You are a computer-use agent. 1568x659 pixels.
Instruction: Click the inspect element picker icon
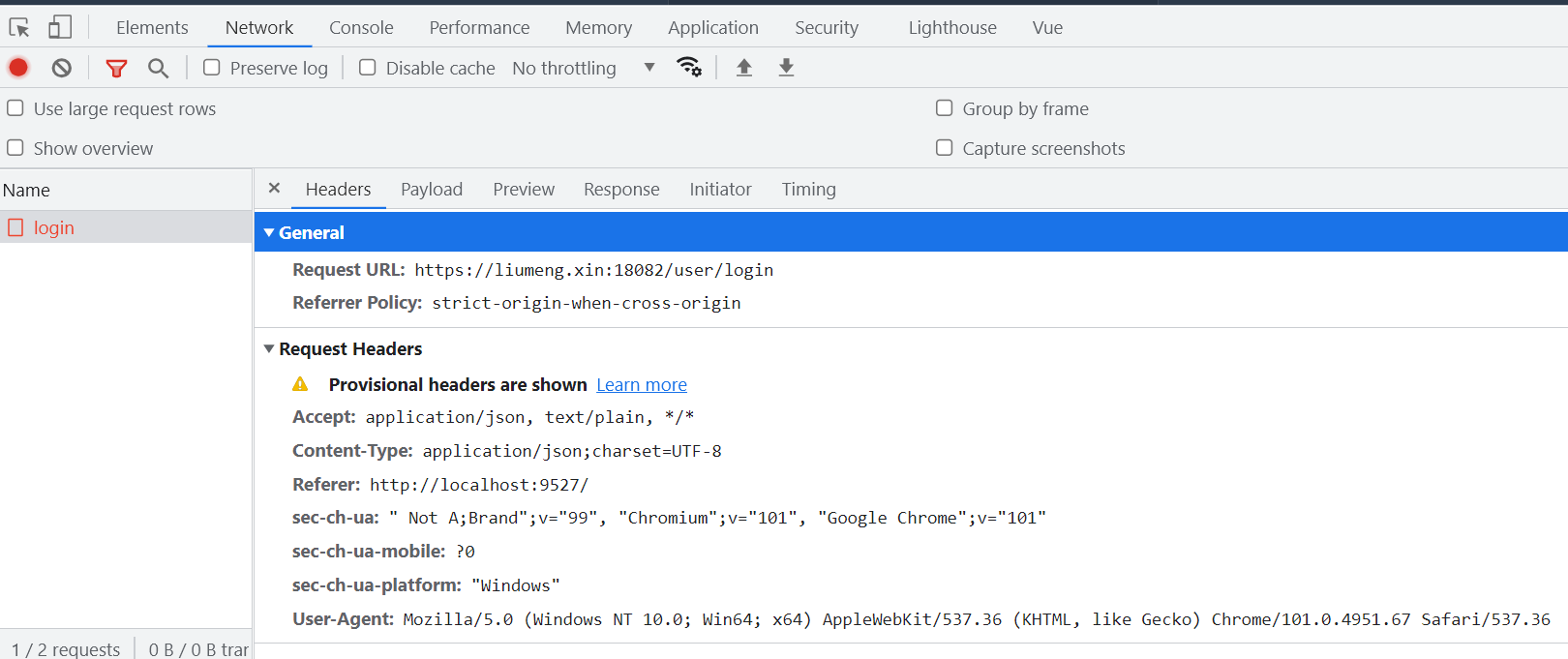coord(19,27)
